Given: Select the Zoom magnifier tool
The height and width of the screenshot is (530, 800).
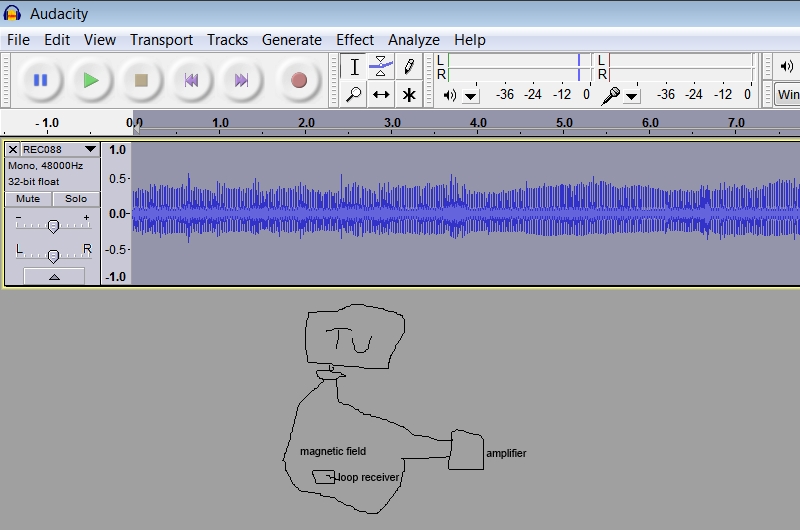Looking at the screenshot, I should tap(353, 95).
